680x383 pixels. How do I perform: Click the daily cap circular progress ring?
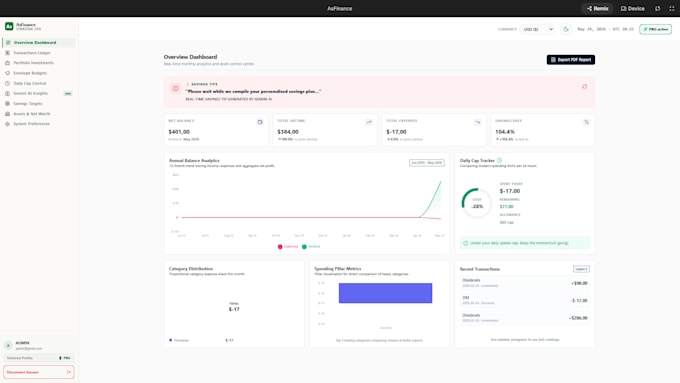point(477,203)
